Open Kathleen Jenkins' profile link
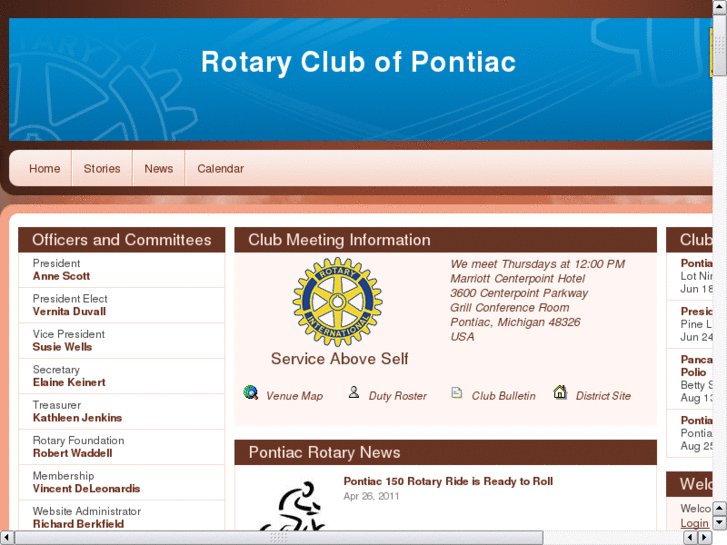727x545 pixels. point(77,417)
